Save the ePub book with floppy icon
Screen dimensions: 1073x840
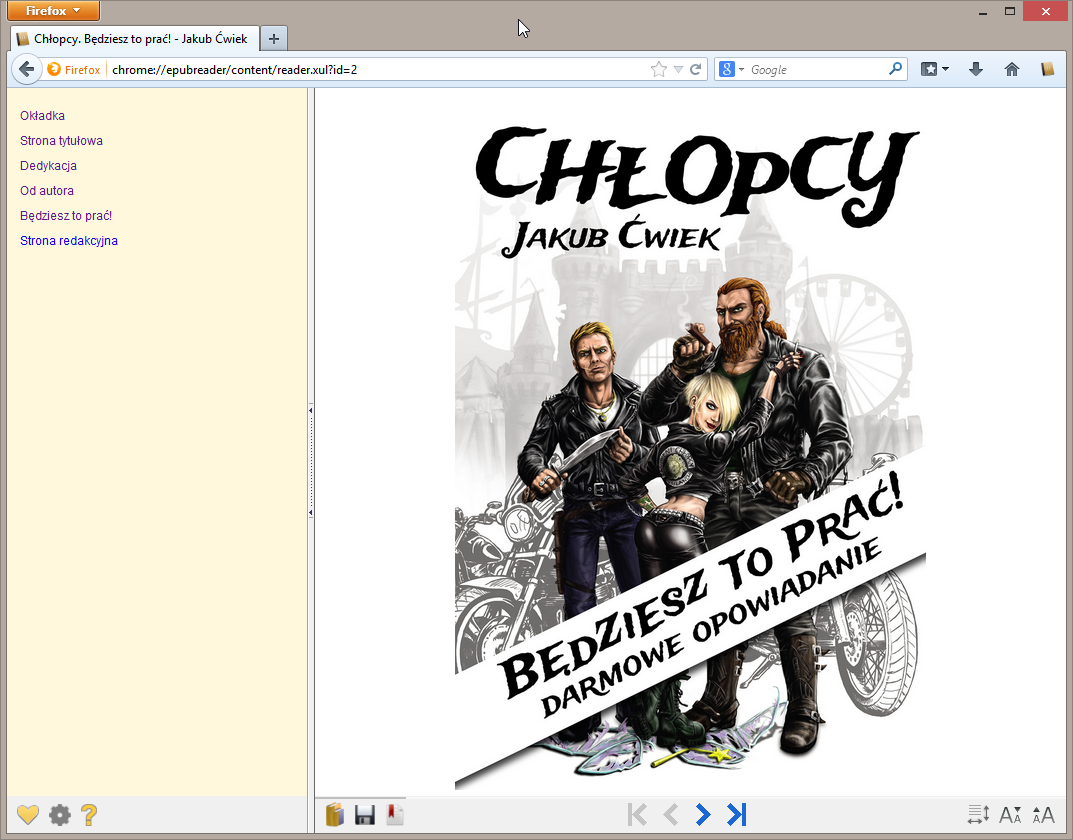click(365, 815)
